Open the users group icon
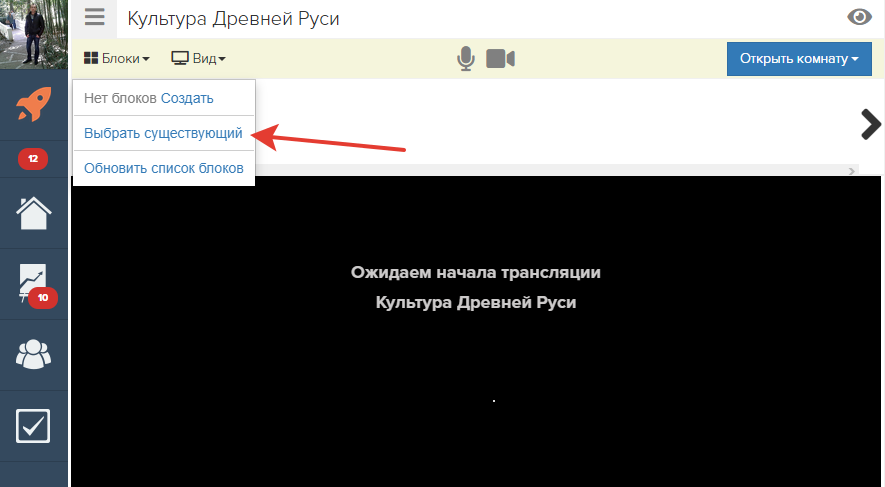 coord(34,354)
